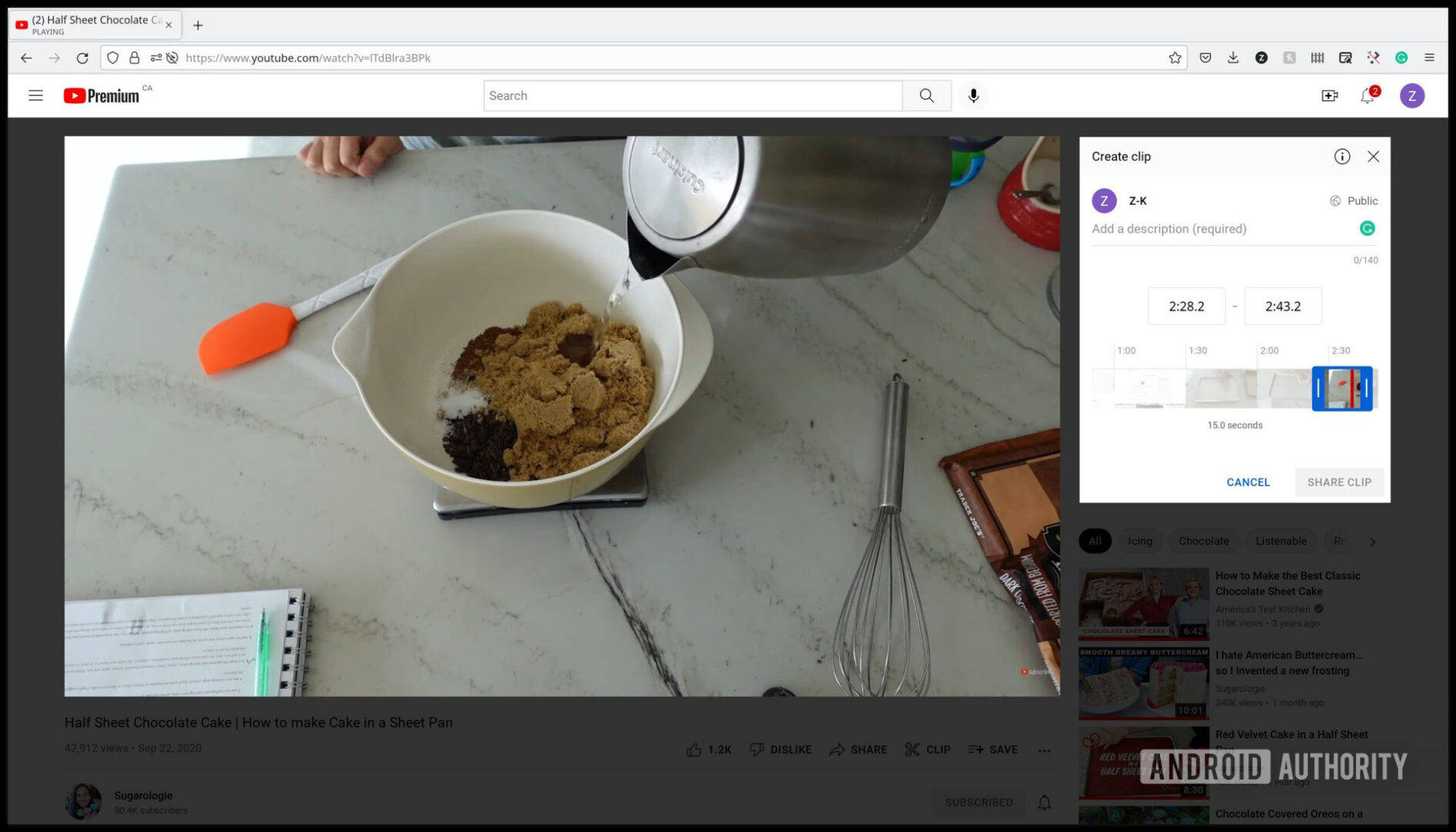The image size is (1456, 832).
Task: Open the Sugarologie channel page
Action: pos(143,795)
